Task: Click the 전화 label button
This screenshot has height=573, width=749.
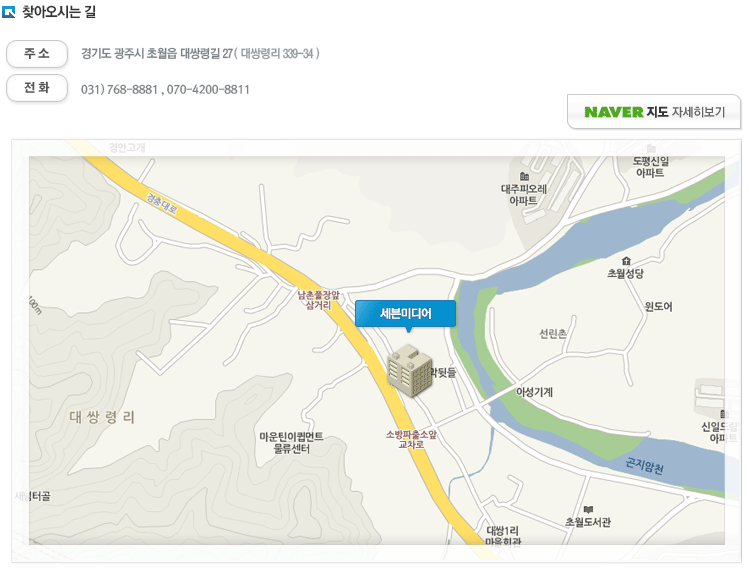Action: 37,88
